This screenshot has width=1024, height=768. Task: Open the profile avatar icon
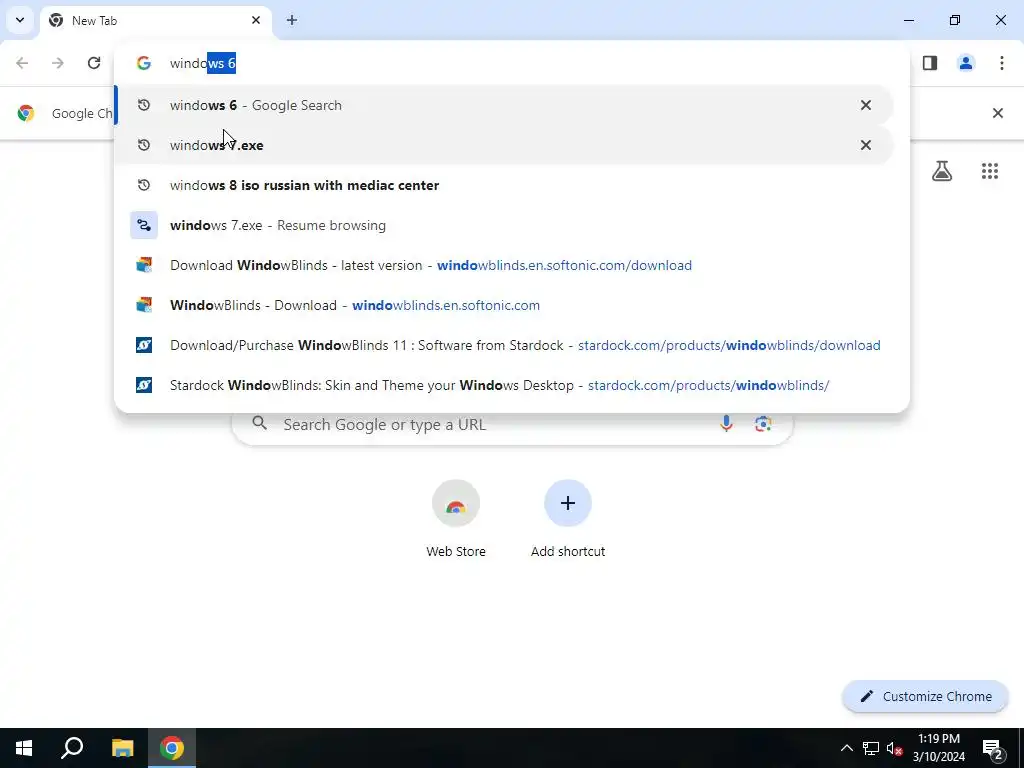pyautogui.click(x=966, y=63)
